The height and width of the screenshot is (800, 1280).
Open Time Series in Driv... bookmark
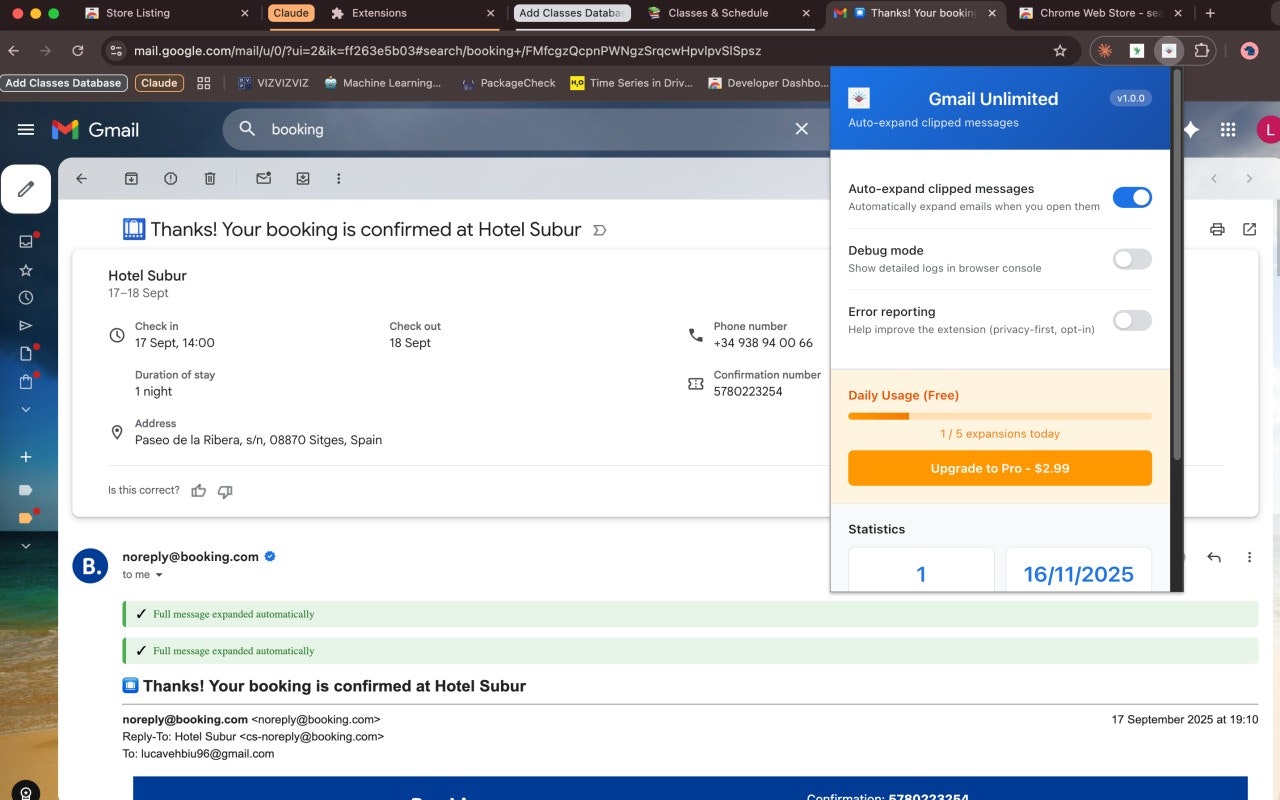631,83
